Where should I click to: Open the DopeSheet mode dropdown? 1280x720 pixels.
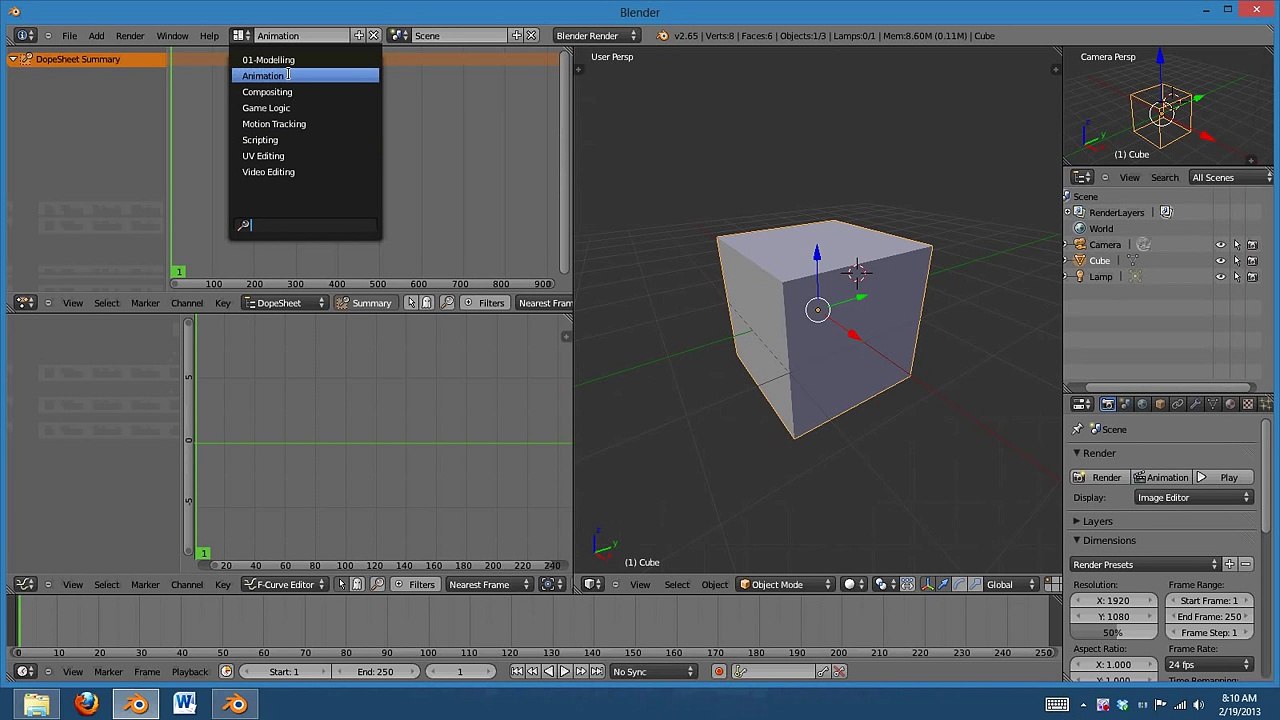tap(284, 303)
